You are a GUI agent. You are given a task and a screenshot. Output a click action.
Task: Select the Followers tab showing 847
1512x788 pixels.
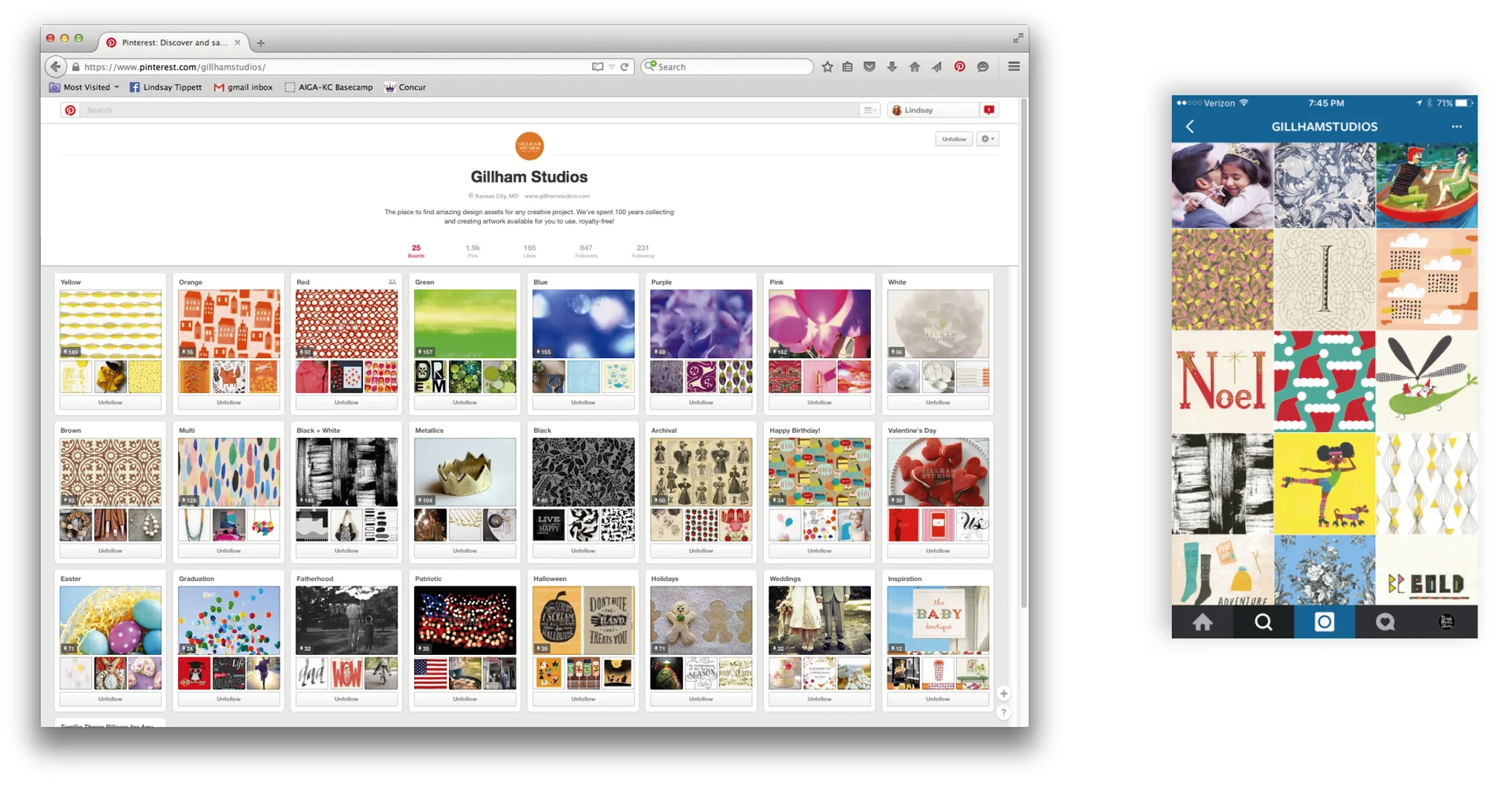point(586,251)
